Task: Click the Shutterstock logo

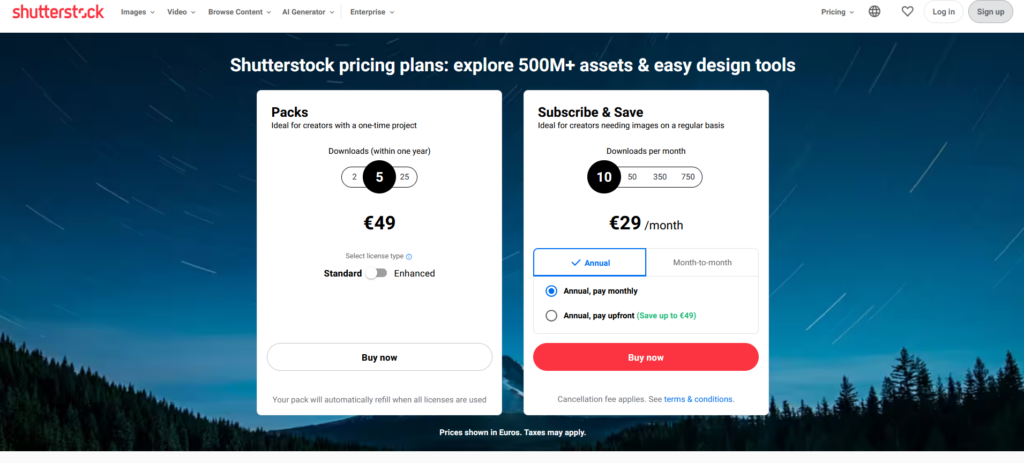Action: (58, 12)
